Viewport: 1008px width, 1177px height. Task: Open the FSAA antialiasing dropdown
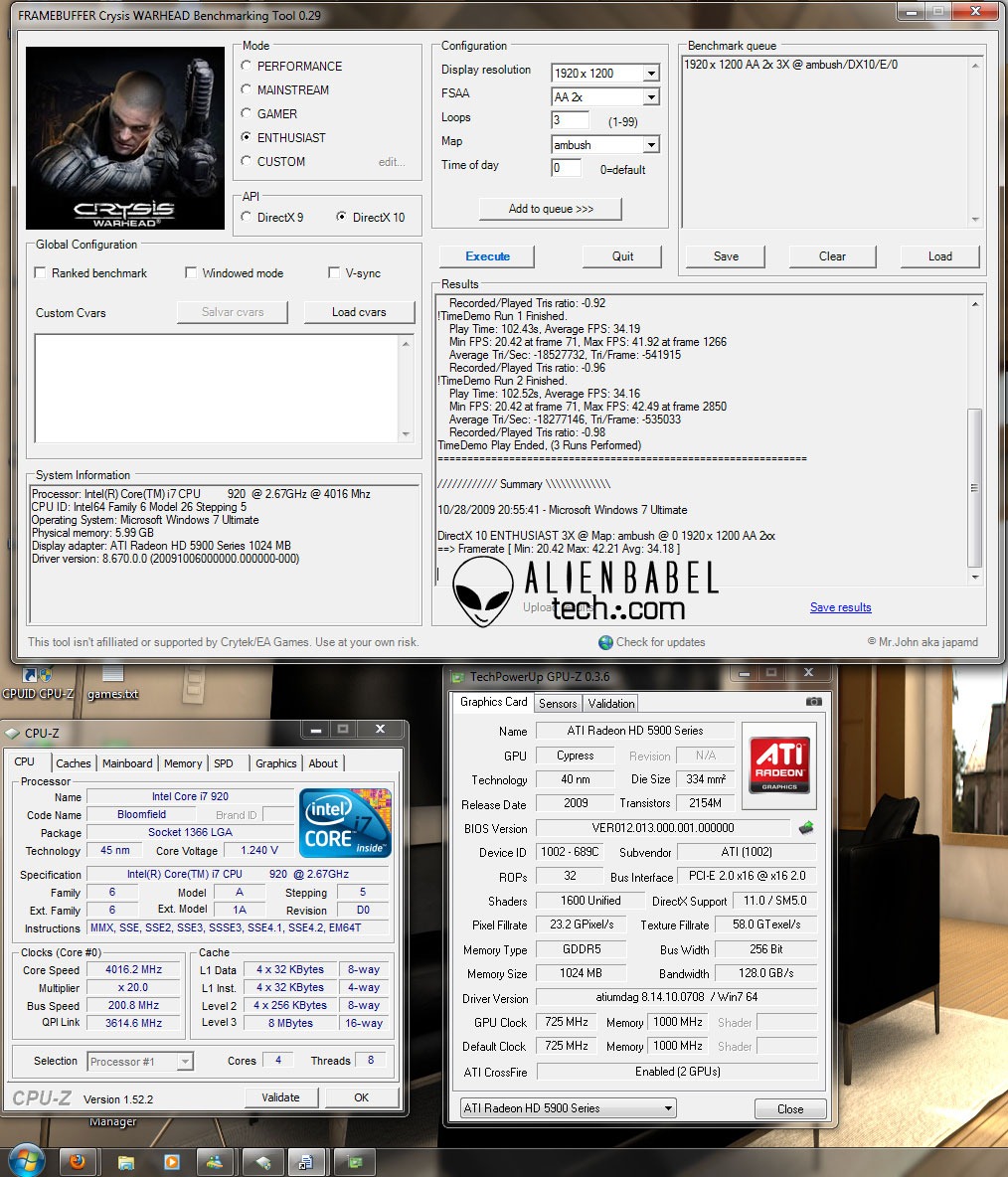[x=651, y=96]
